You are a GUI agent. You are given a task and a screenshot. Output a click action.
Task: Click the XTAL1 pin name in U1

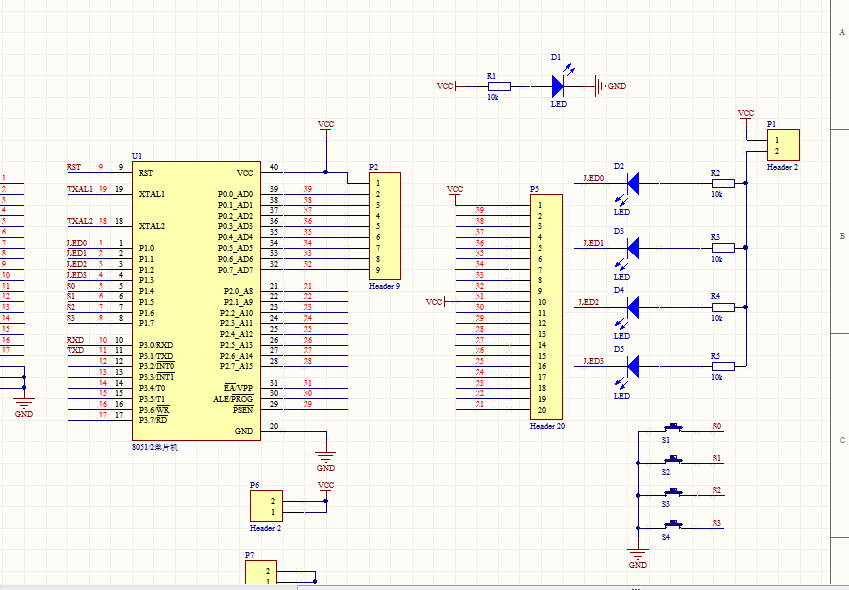click(152, 194)
